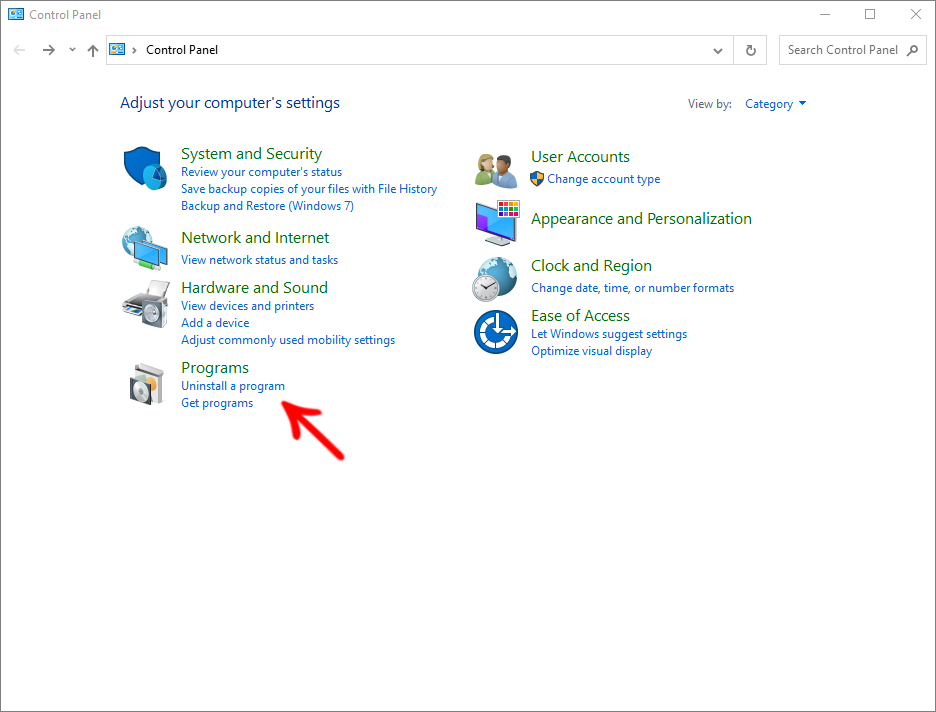The width and height of the screenshot is (936, 712).
Task: Click View devices and printers
Action: point(248,306)
